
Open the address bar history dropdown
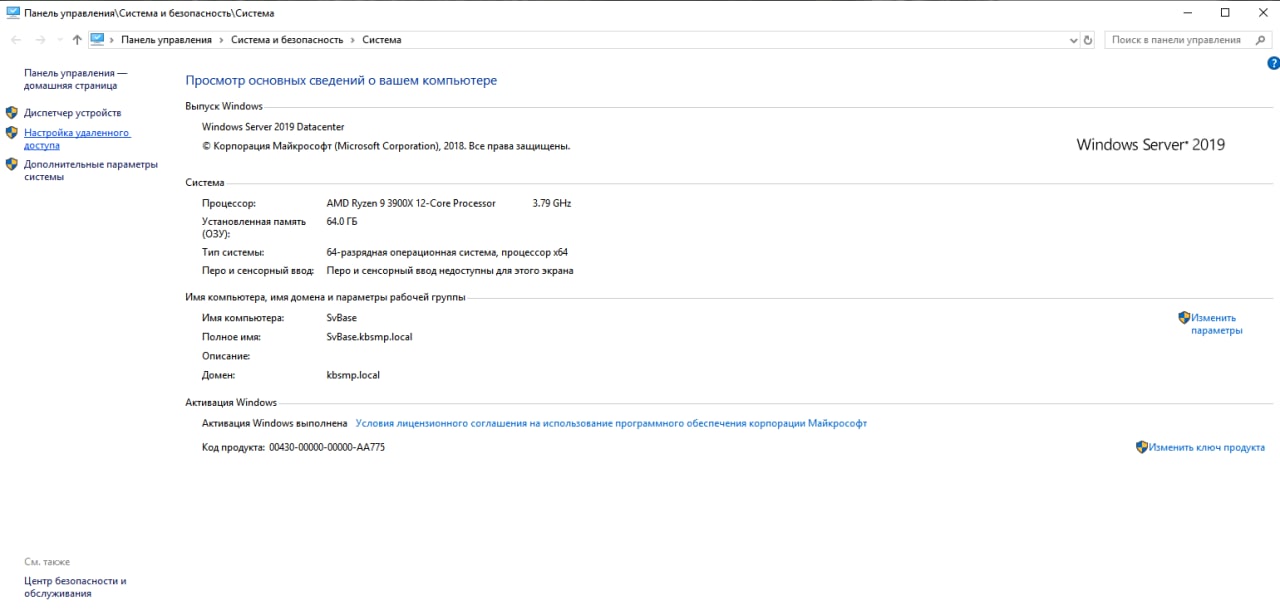pos(1074,40)
